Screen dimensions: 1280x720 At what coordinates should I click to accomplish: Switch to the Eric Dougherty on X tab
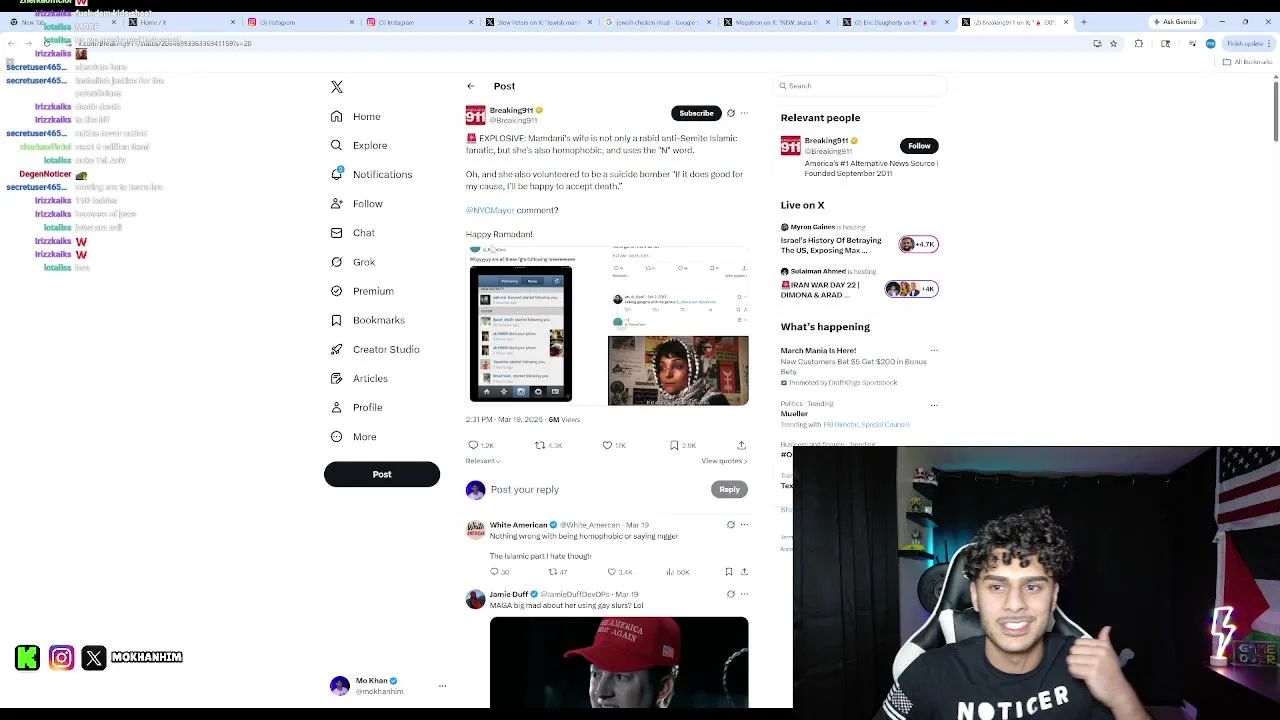pyautogui.click(x=894, y=22)
